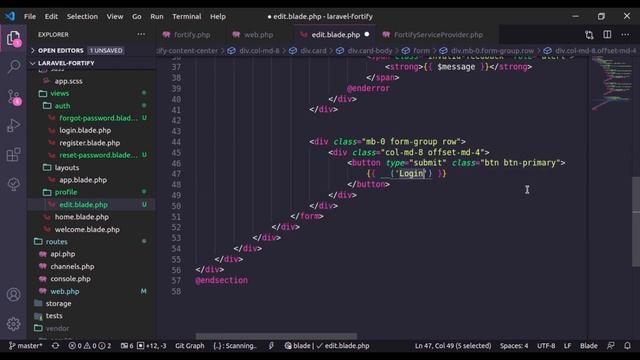Click cursor position Ln 47, Col 49
The width and height of the screenshot is (640, 360).
point(453,346)
